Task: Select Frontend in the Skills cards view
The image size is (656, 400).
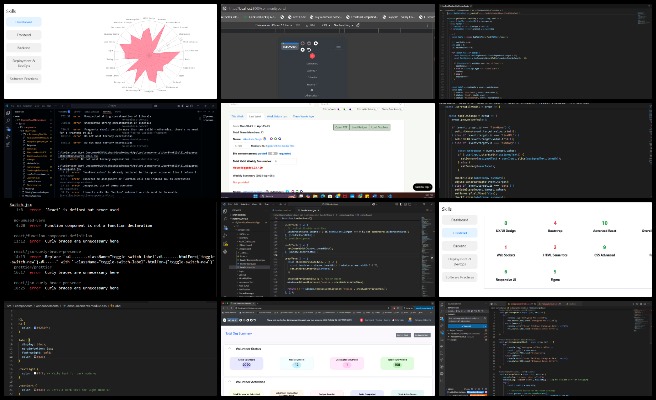Action: click(x=459, y=233)
